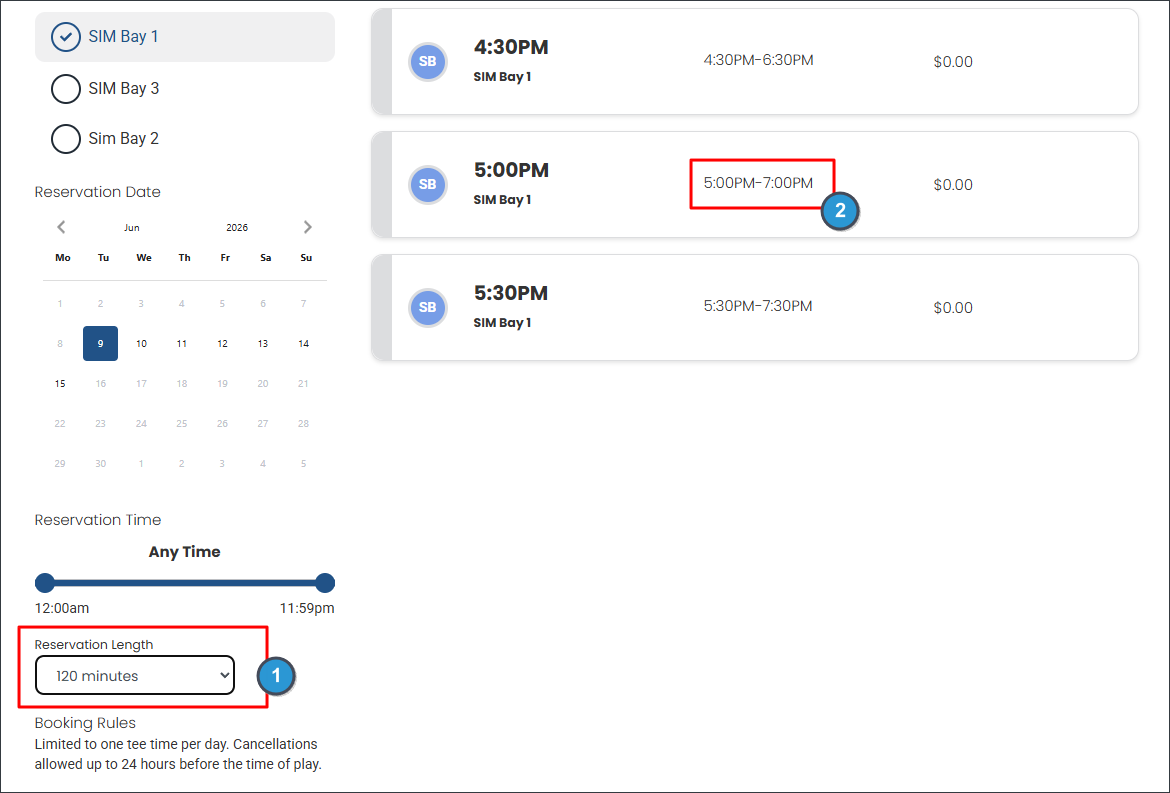Pick June 15 on the calendar
Image resolution: width=1170 pixels, height=793 pixels.
[60, 383]
